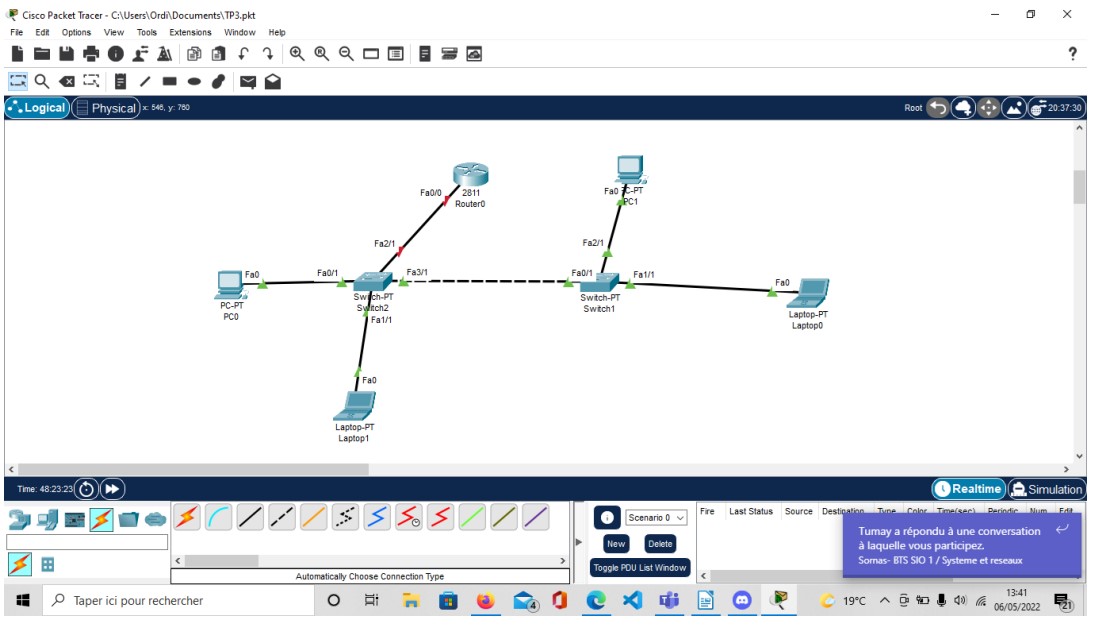Switch to the Logical workspace view
Viewport: 1102px width, 627px height.
(x=37, y=108)
